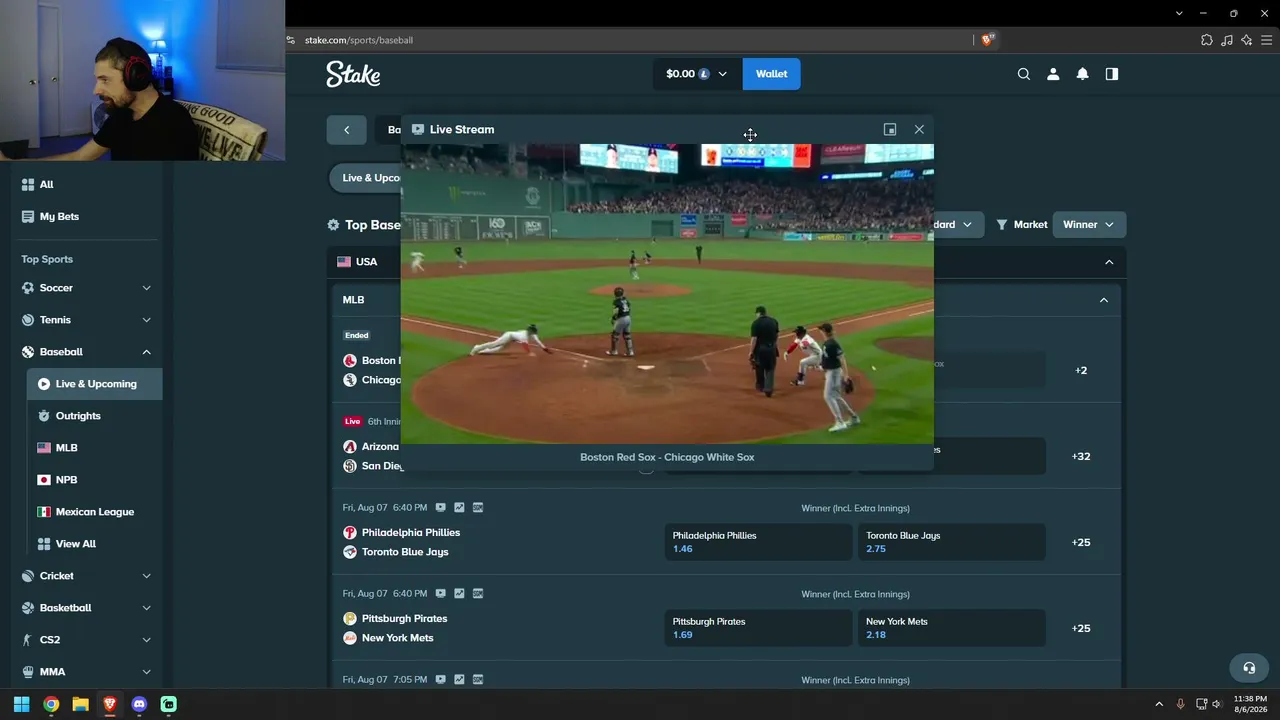The height and width of the screenshot is (720, 1280).
Task: Open the user profile menu icon
Action: 1053,74
